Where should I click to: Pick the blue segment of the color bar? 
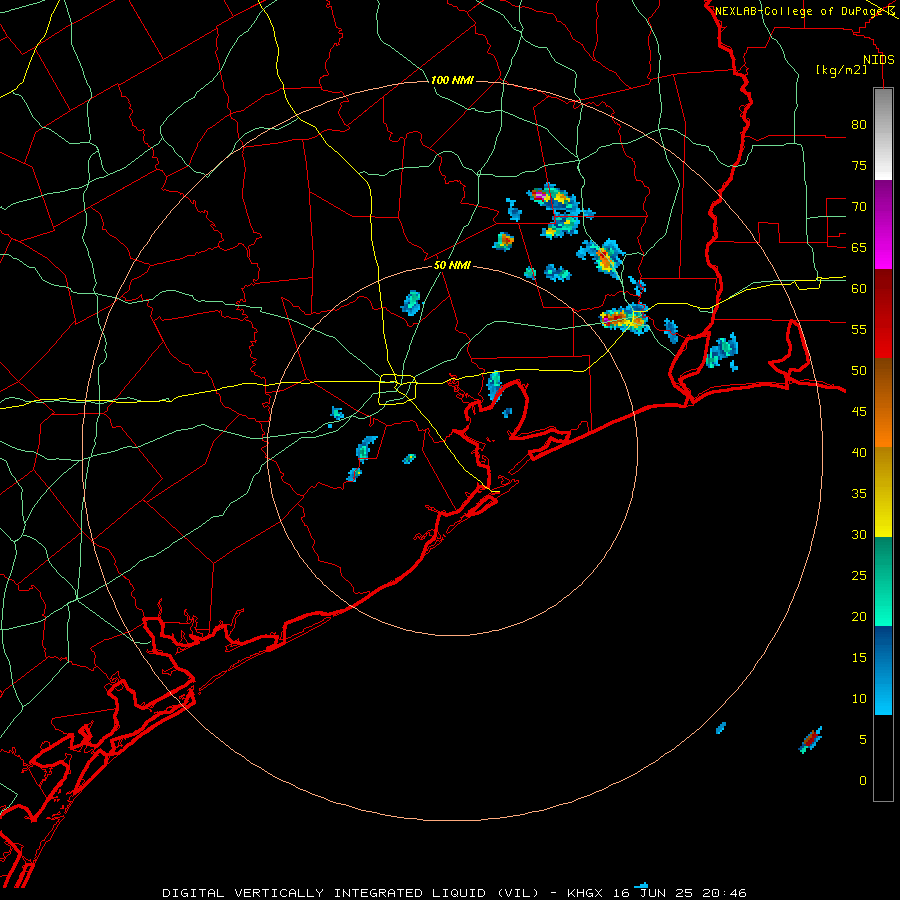pyautogui.click(x=883, y=670)
